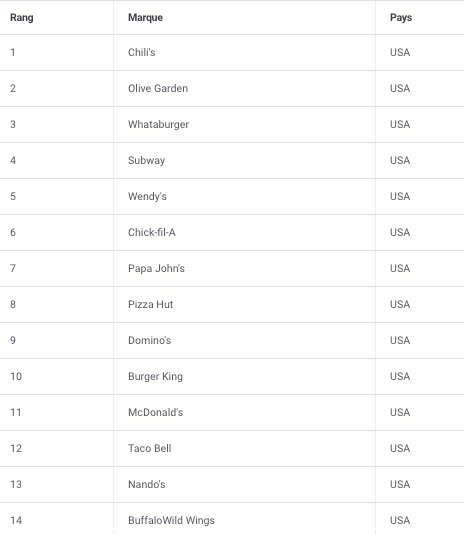Select Subway in the Marque column
This screenshot has height=535, width=464.
(x=146, y=160)
